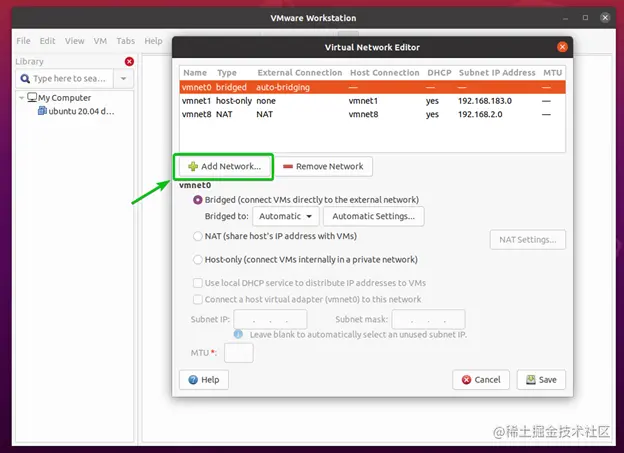Click the blue info icon near subnet hint

[238, 334]
